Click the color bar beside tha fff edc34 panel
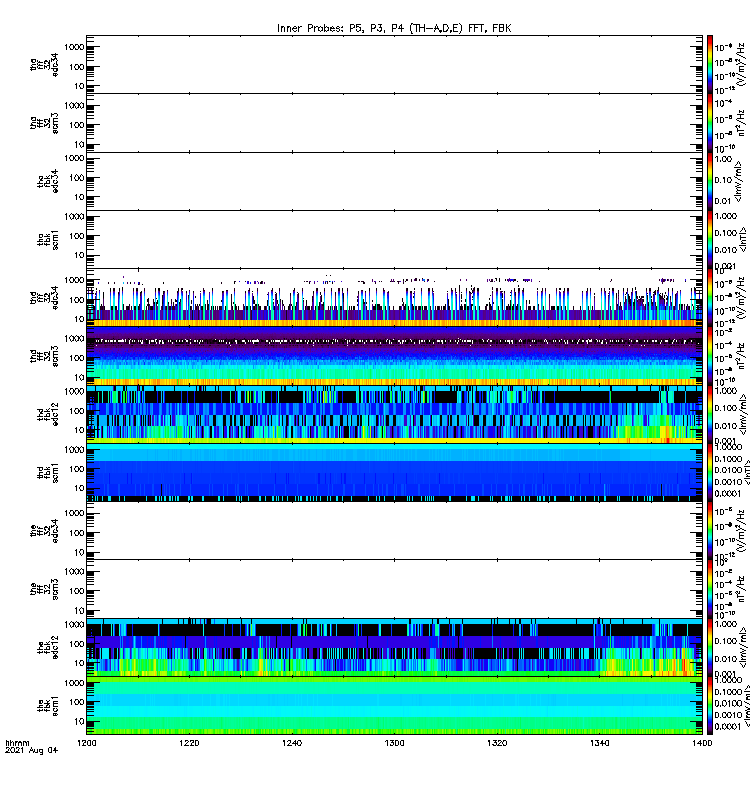 click(x=709, y=64)
